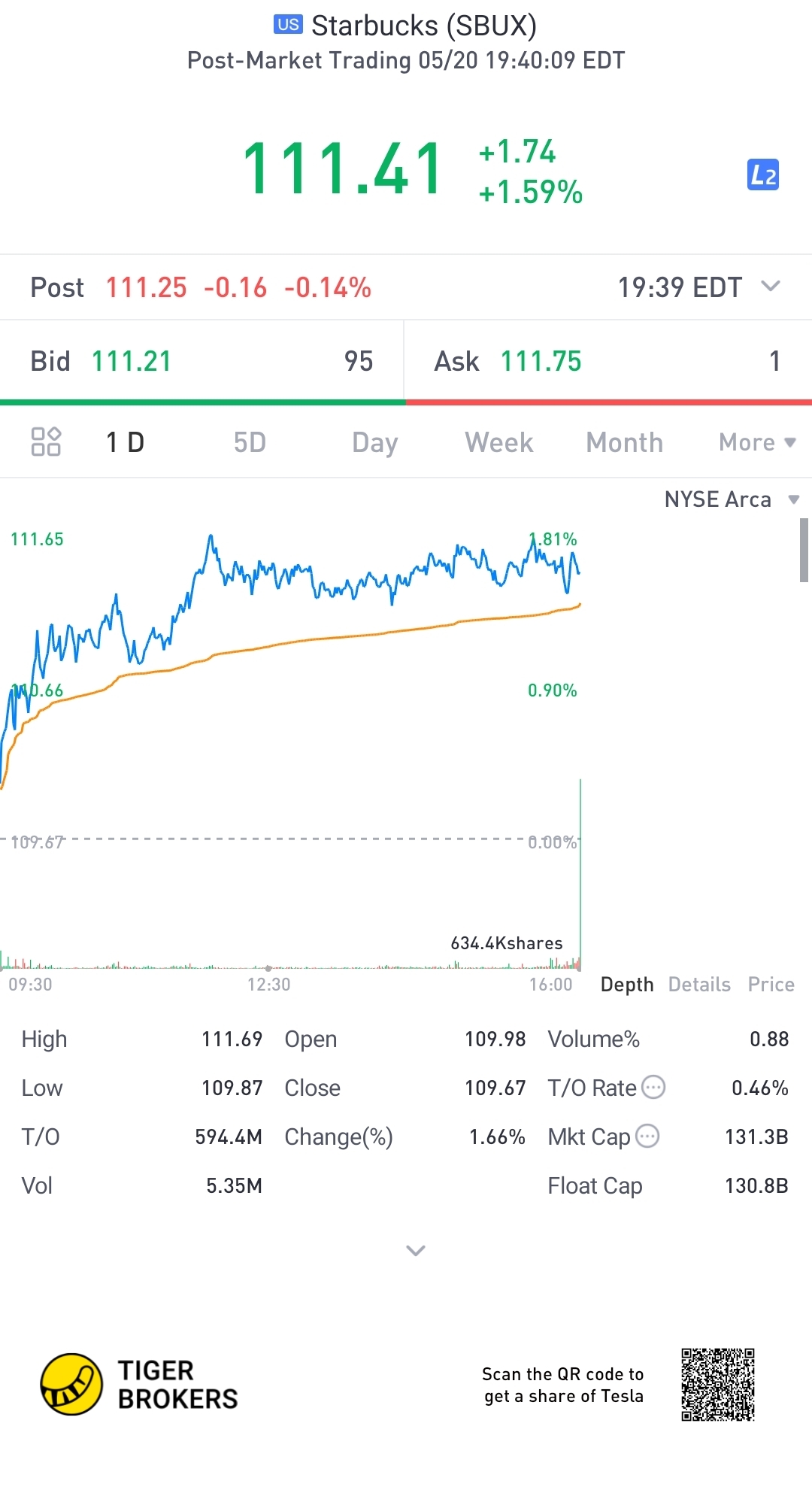Tap the 634.4Kshares volume label
Screen dimensions: 812x1487
(506, 943)
